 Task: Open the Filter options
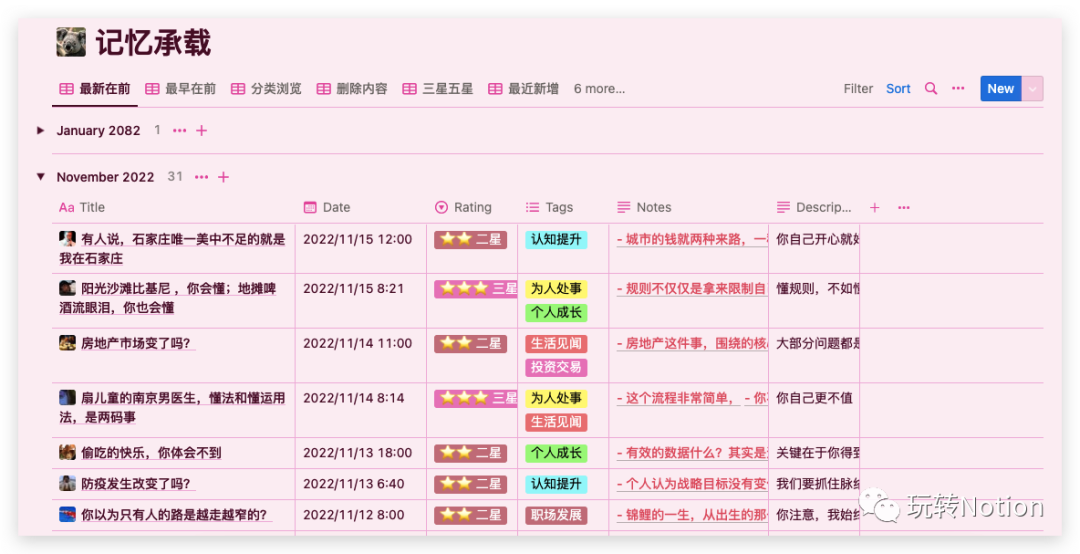tap(858, 89)
